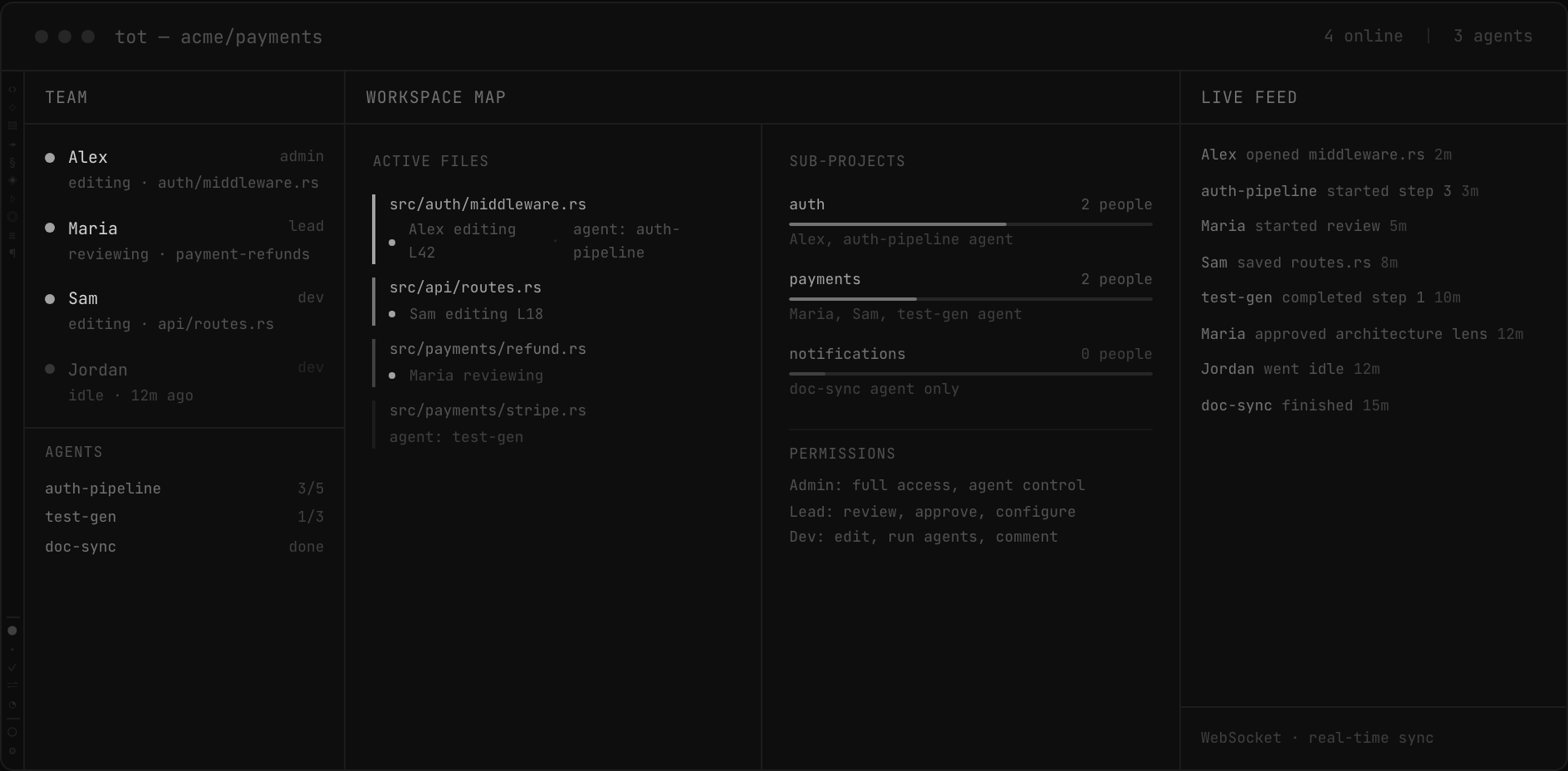Open the three-lines list sidebar icon
Viewport: 1568px width, 771px height.
click(12, 235)
